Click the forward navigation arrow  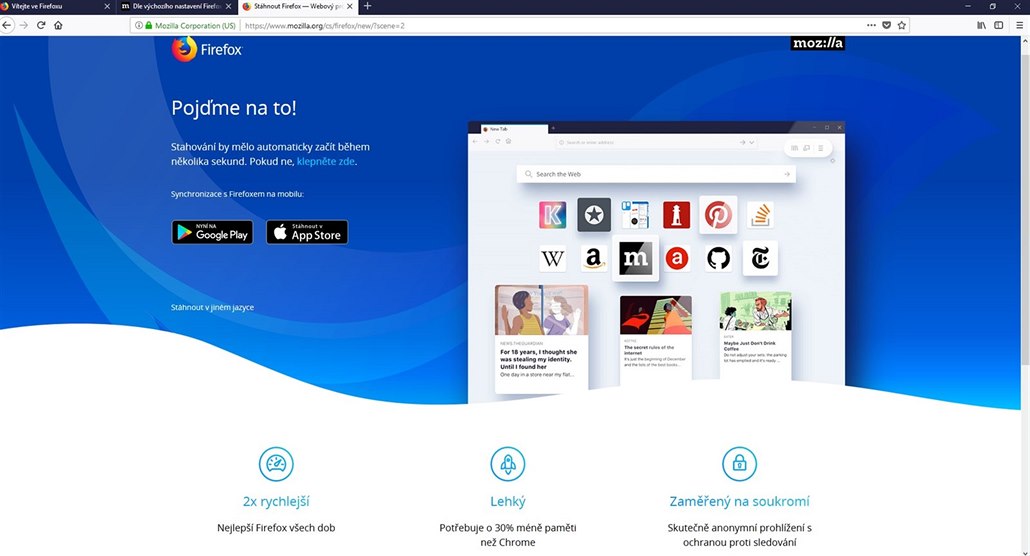24,25
